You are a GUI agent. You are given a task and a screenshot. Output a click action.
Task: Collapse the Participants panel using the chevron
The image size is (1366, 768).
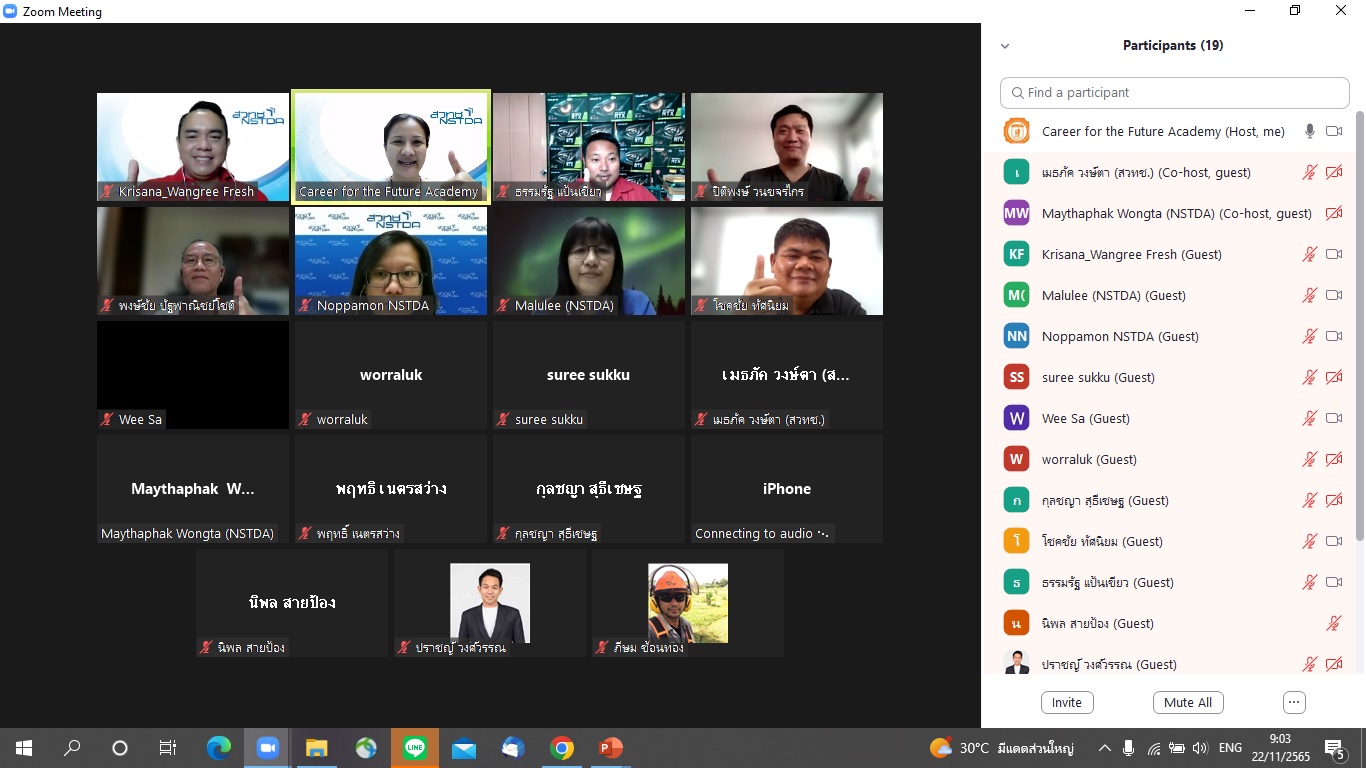tap(1005, 46)
